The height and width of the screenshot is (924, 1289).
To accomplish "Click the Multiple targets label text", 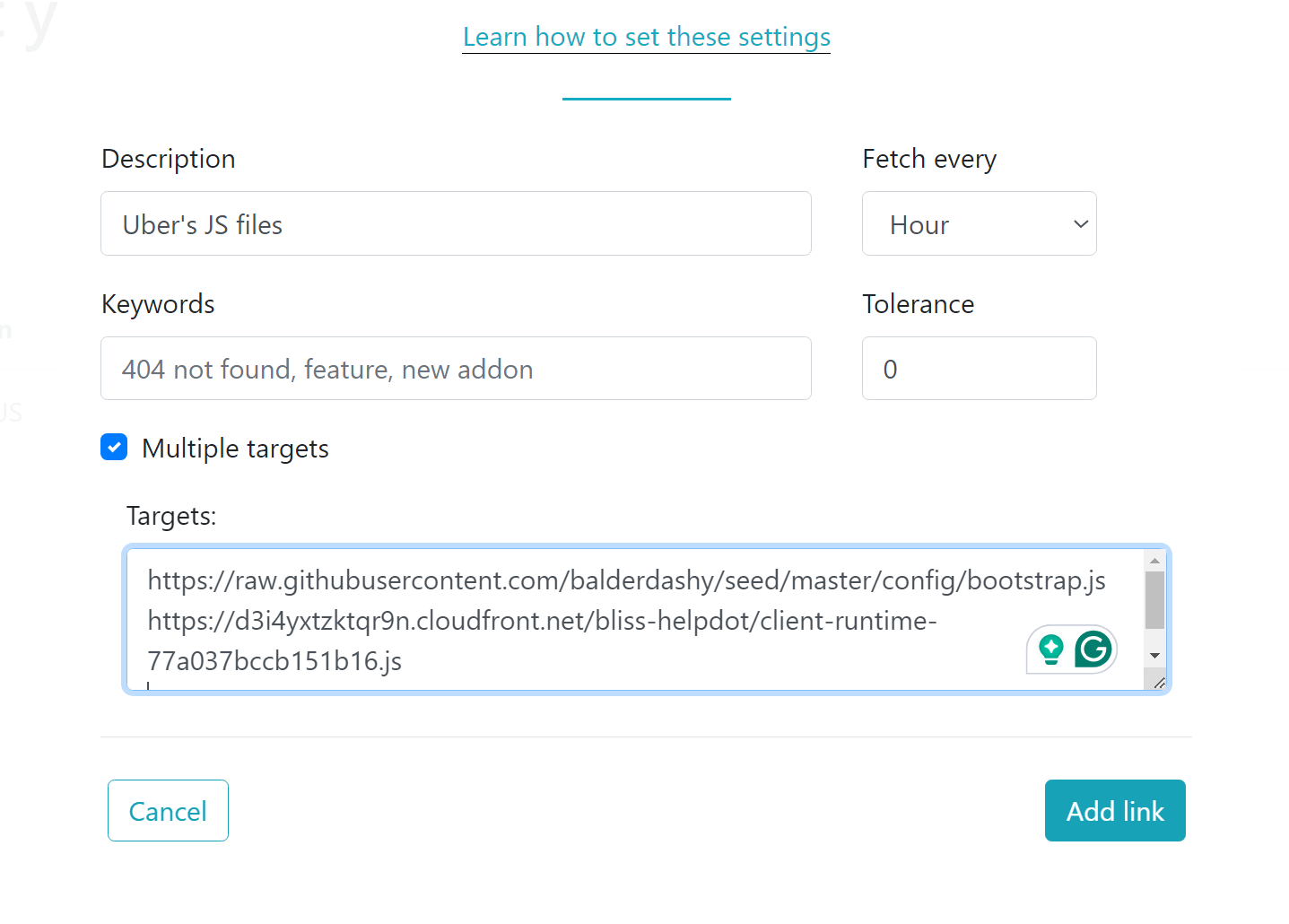I will point(235,449).
